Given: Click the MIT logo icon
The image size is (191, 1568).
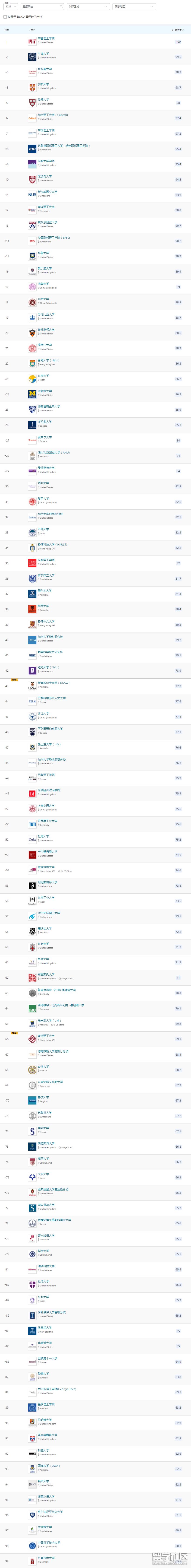Looking at the screenshot, I should pos(32,41).
